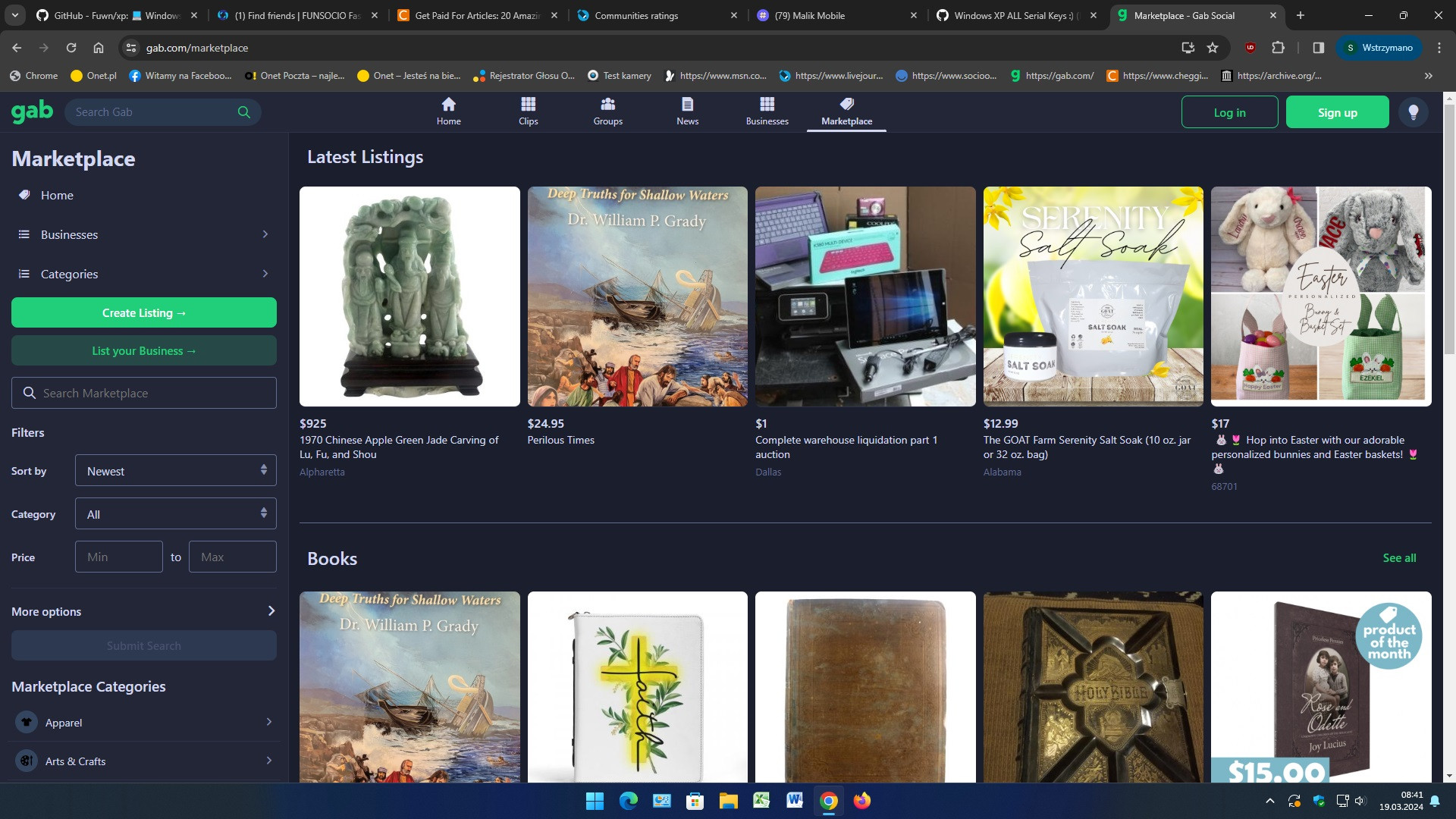
Task: Click the browser home icon
Action: (99, 48)
